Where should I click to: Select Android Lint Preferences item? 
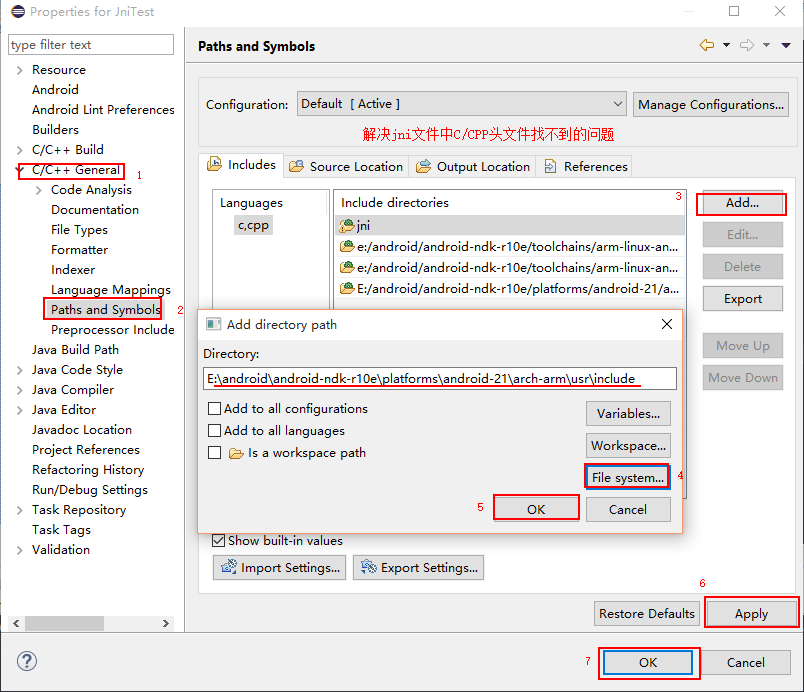[103, 109]
